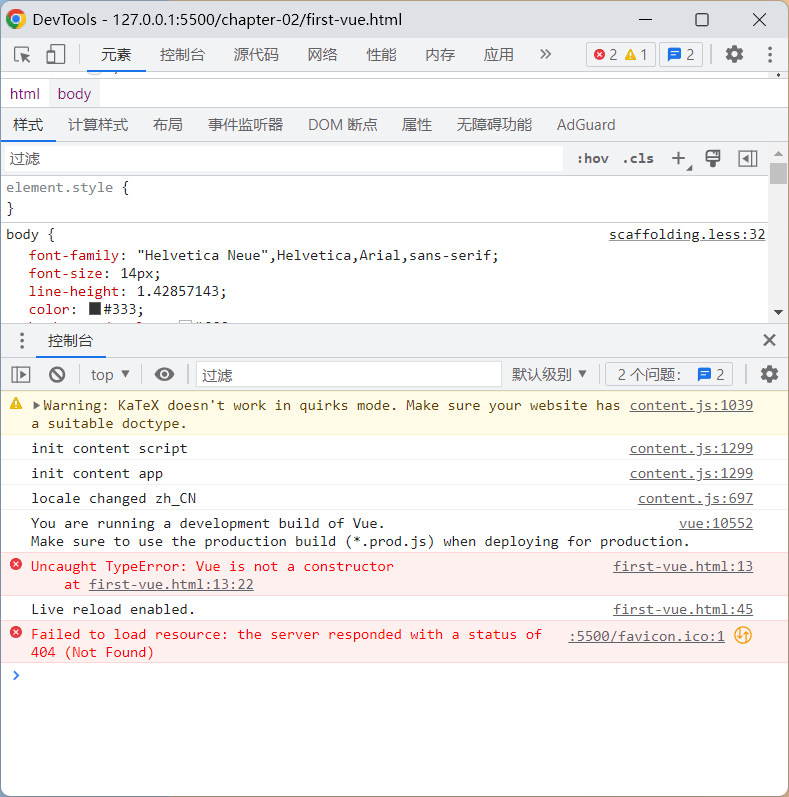The height and width of the screenshot is (797, 789).
Task: Select the DOM 断点 sub-tab
Action: (x=343, y=125)
